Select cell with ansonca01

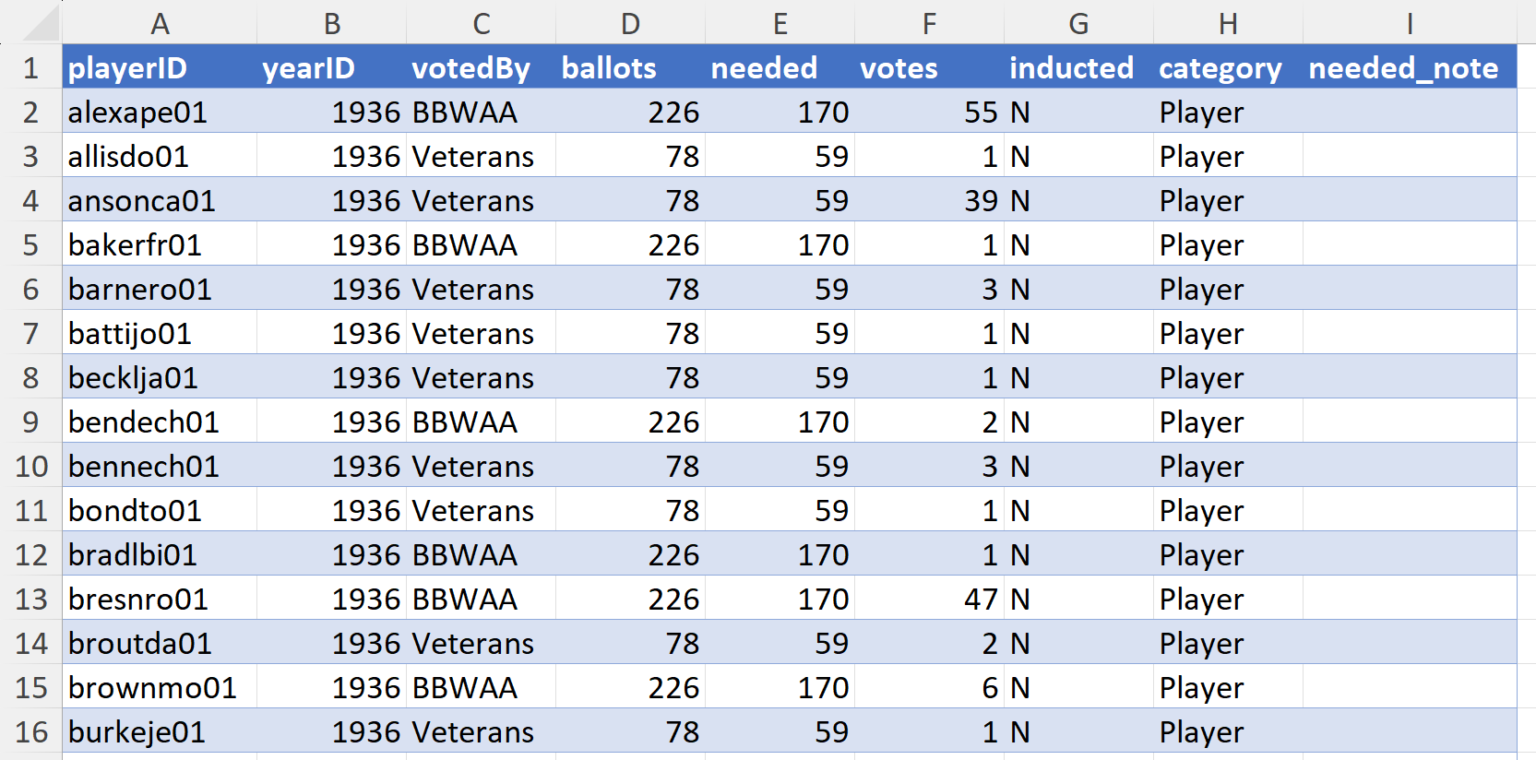click(x=159, y=201)
